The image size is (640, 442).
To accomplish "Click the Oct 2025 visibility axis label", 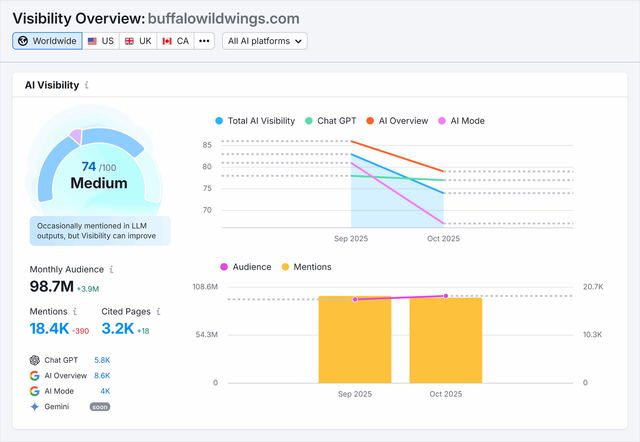I will [x=444, y=239].
